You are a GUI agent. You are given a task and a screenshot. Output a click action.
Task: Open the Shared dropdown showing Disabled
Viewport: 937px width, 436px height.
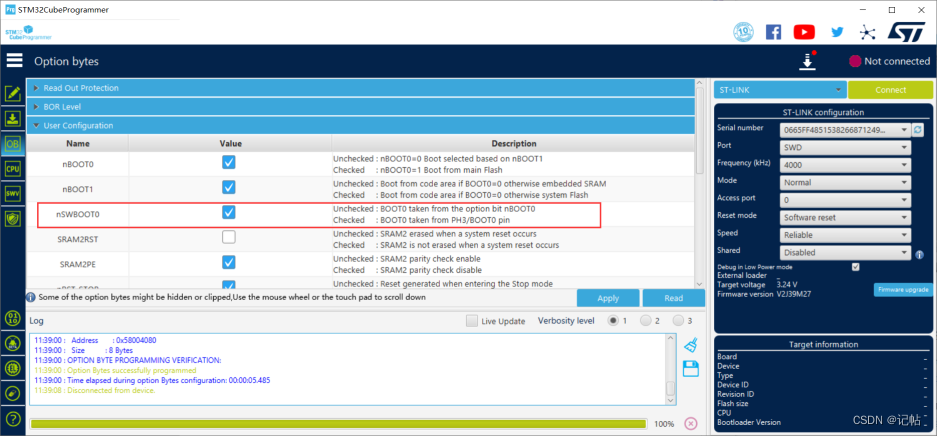pos(845,253)
